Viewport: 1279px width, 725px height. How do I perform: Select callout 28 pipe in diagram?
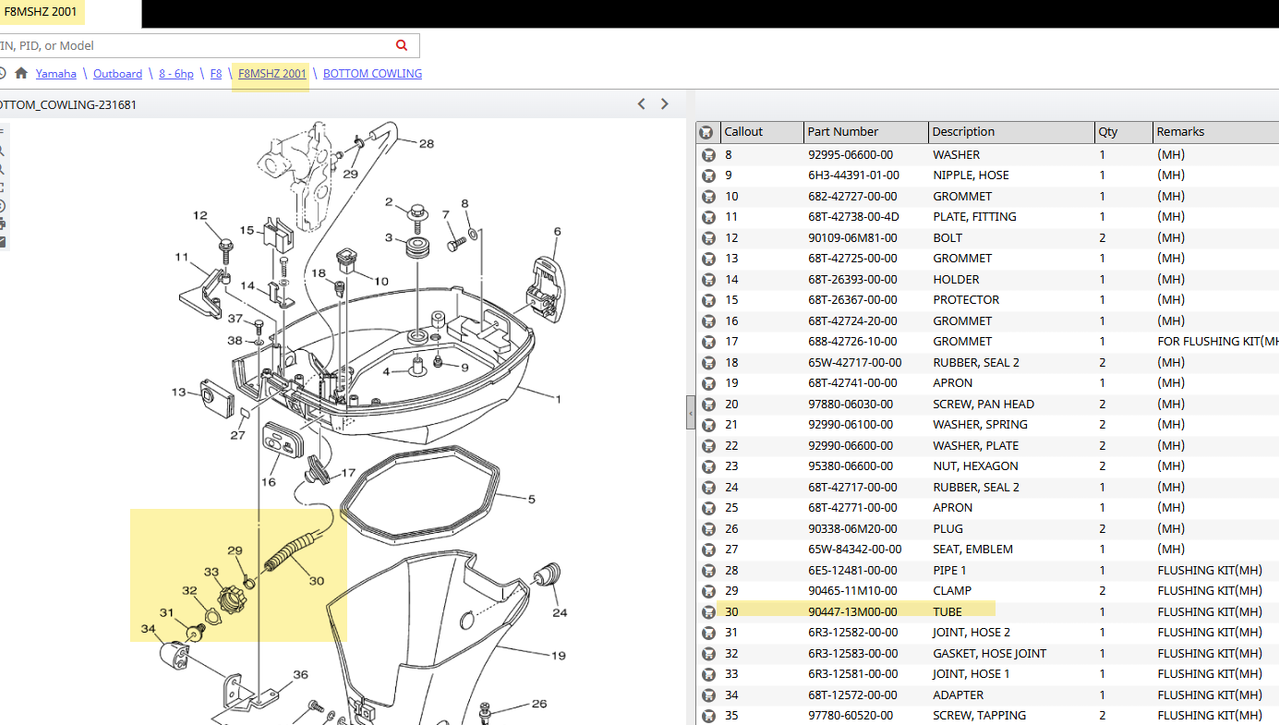tap(426, 144)
